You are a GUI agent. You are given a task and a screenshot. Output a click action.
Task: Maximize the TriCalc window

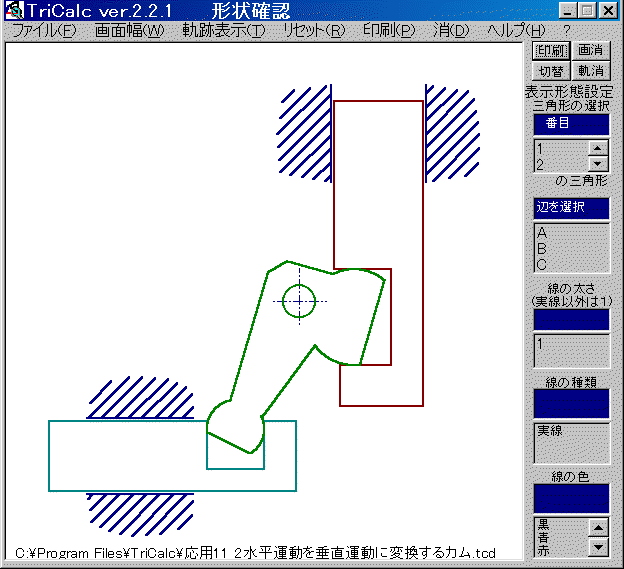pyautogui.click(x=587, y=11)
